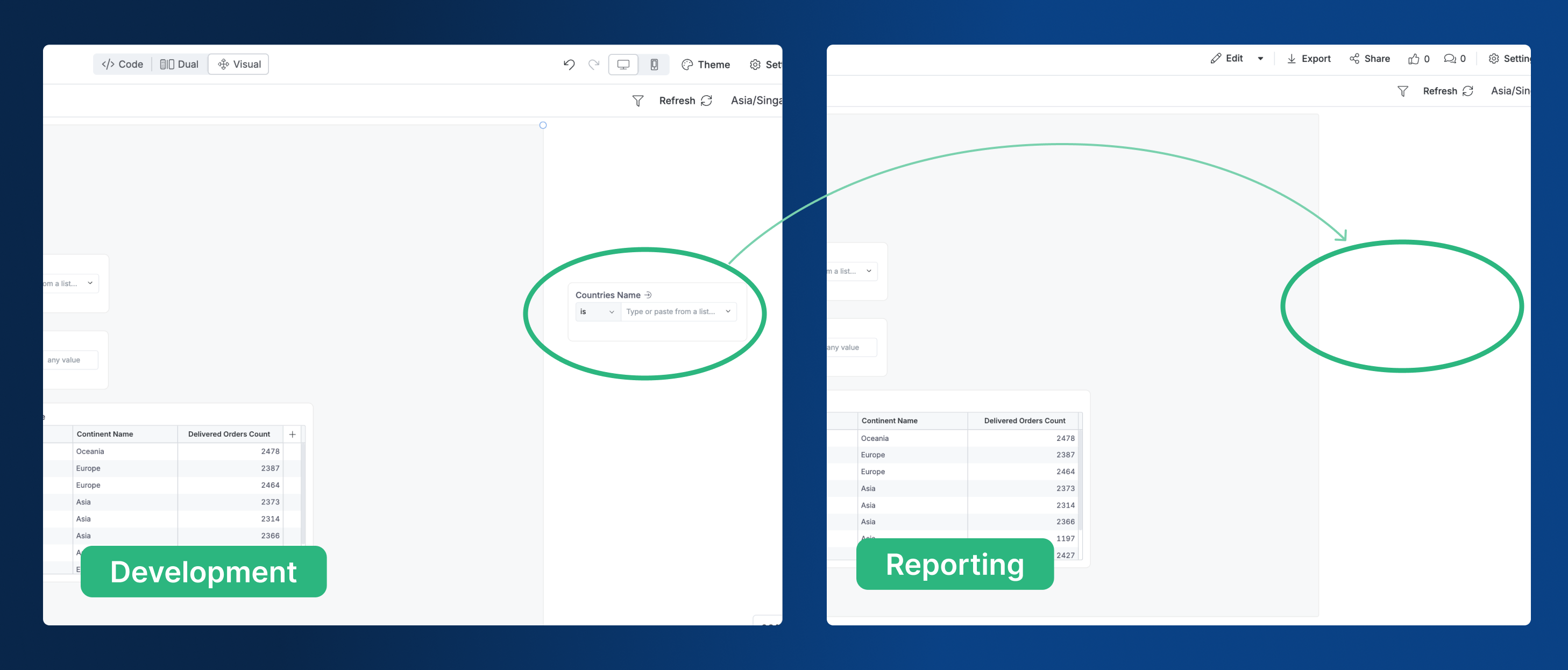Click the undo arrow icon

tap(569, 65)
